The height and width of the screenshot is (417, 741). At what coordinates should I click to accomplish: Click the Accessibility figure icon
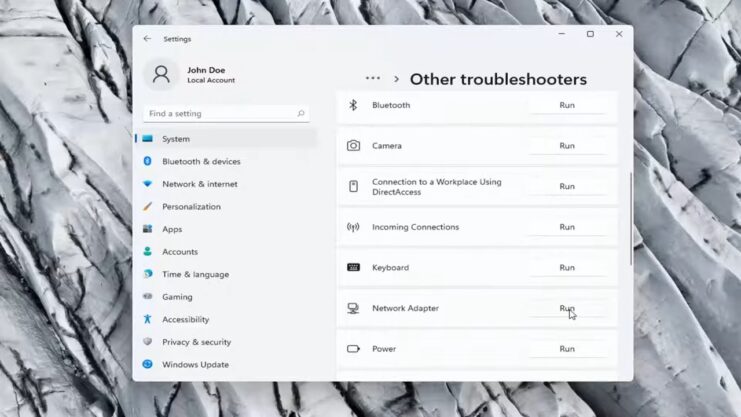[x=147, y=319]
